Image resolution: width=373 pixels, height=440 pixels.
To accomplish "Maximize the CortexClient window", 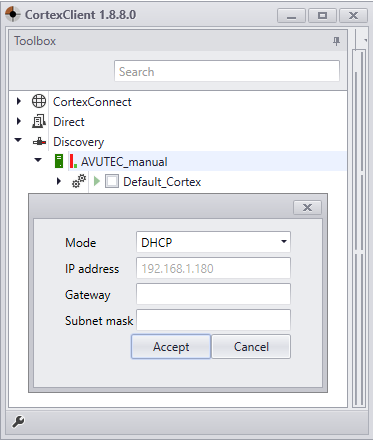I will [322, 16].
